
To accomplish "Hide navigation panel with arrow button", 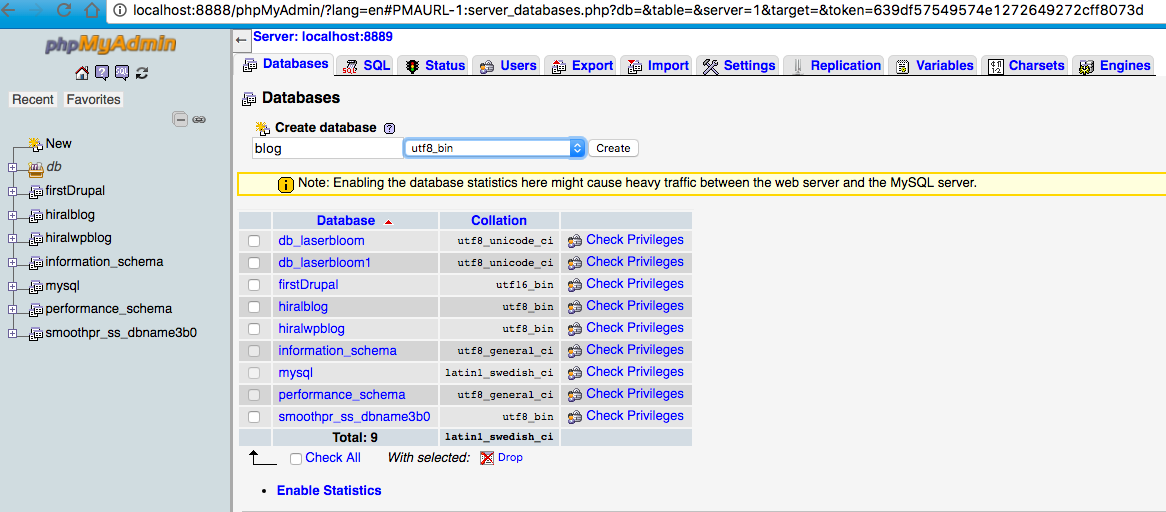I will (240, 40).
